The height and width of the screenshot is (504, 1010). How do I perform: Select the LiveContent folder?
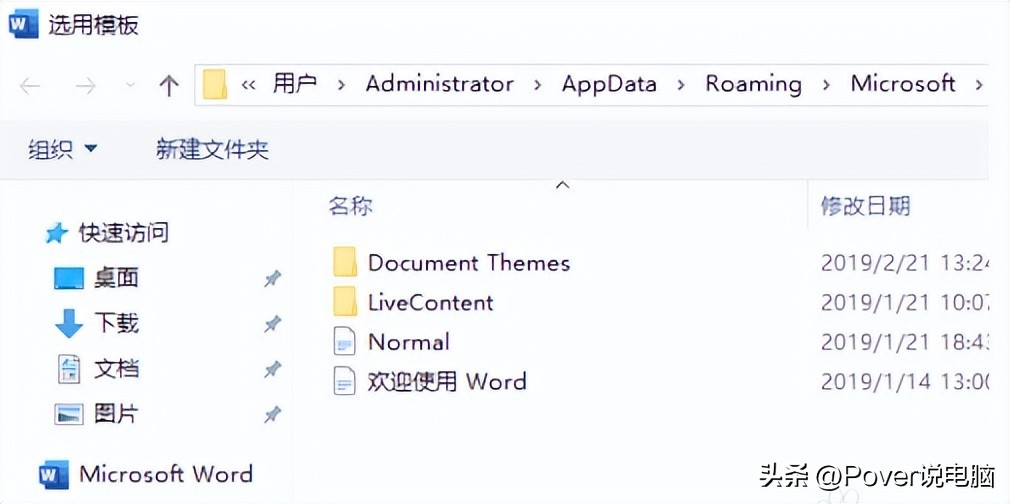431,302
